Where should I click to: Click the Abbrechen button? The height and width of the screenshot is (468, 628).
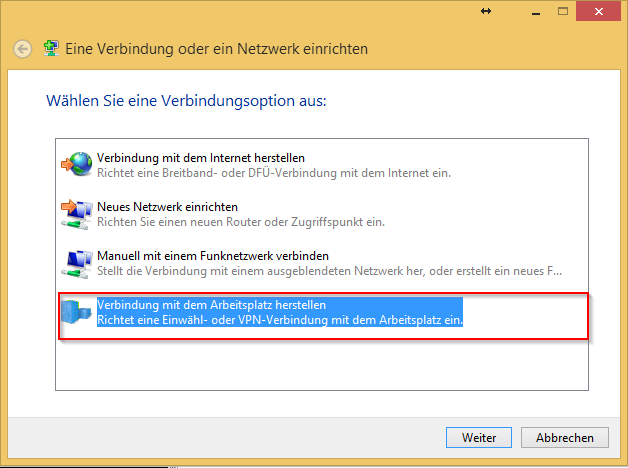pyautogui.click(x=565, y=438)
